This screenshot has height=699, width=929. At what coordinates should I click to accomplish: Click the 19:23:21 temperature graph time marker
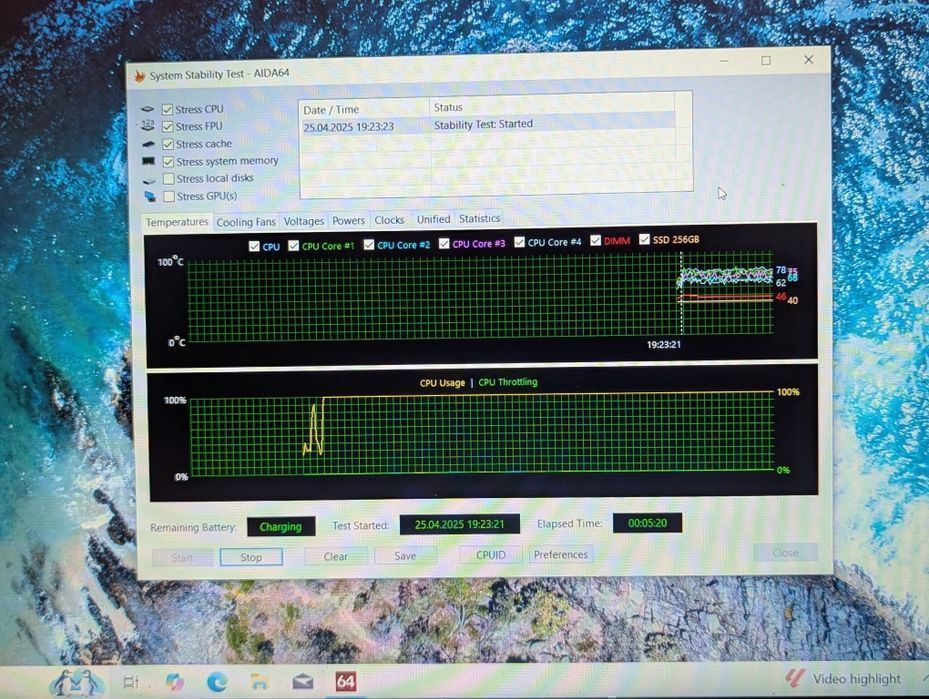point(664,345)
